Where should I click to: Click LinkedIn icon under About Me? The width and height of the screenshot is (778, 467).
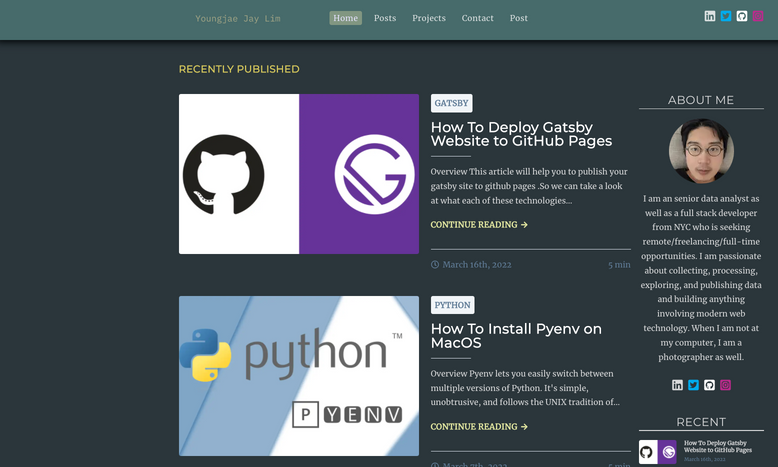pyautogui.click(x=677, y=385)
